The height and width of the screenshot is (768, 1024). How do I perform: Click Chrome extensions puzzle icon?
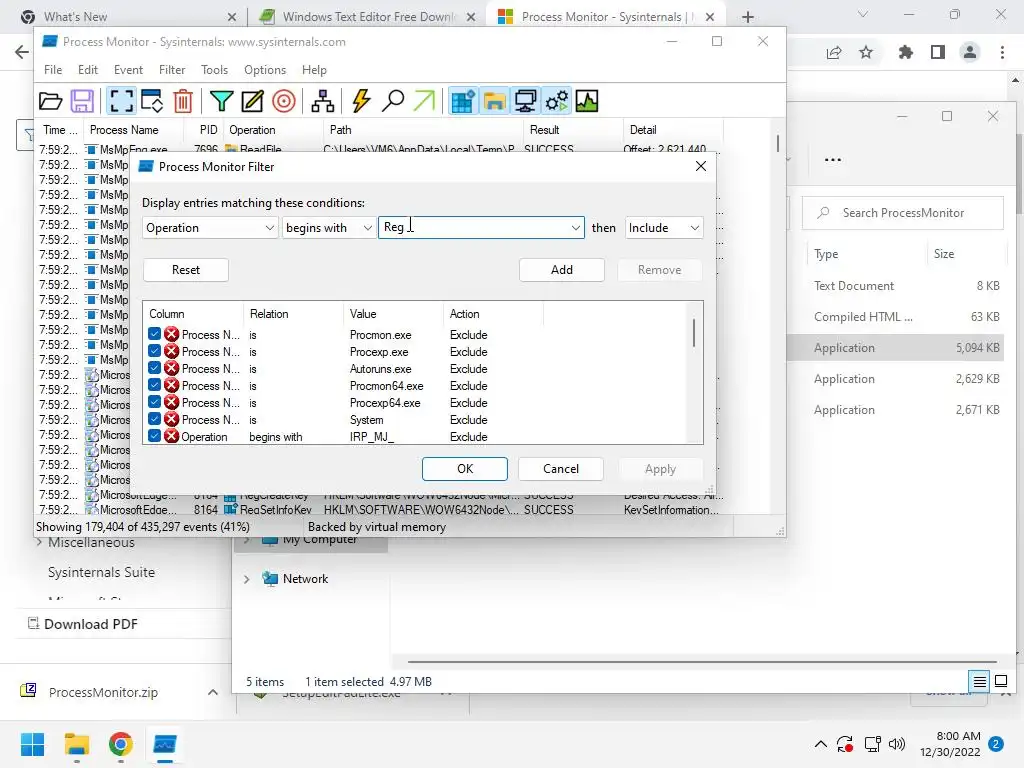[x=905, y=52]
